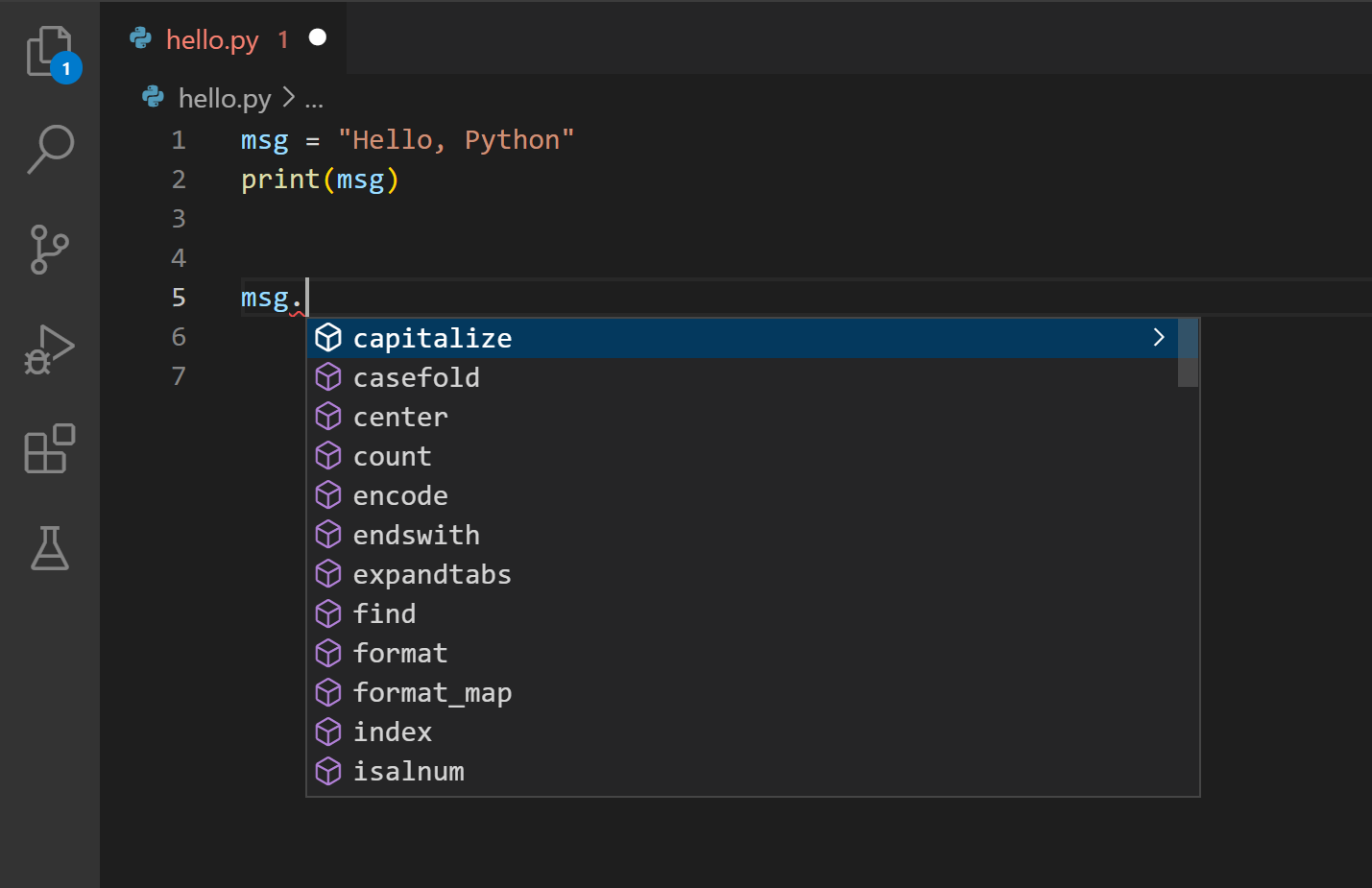This screenshot has width=1372, height=888.
Task: Click the Explorer badge showing 1
Action: 65,68
